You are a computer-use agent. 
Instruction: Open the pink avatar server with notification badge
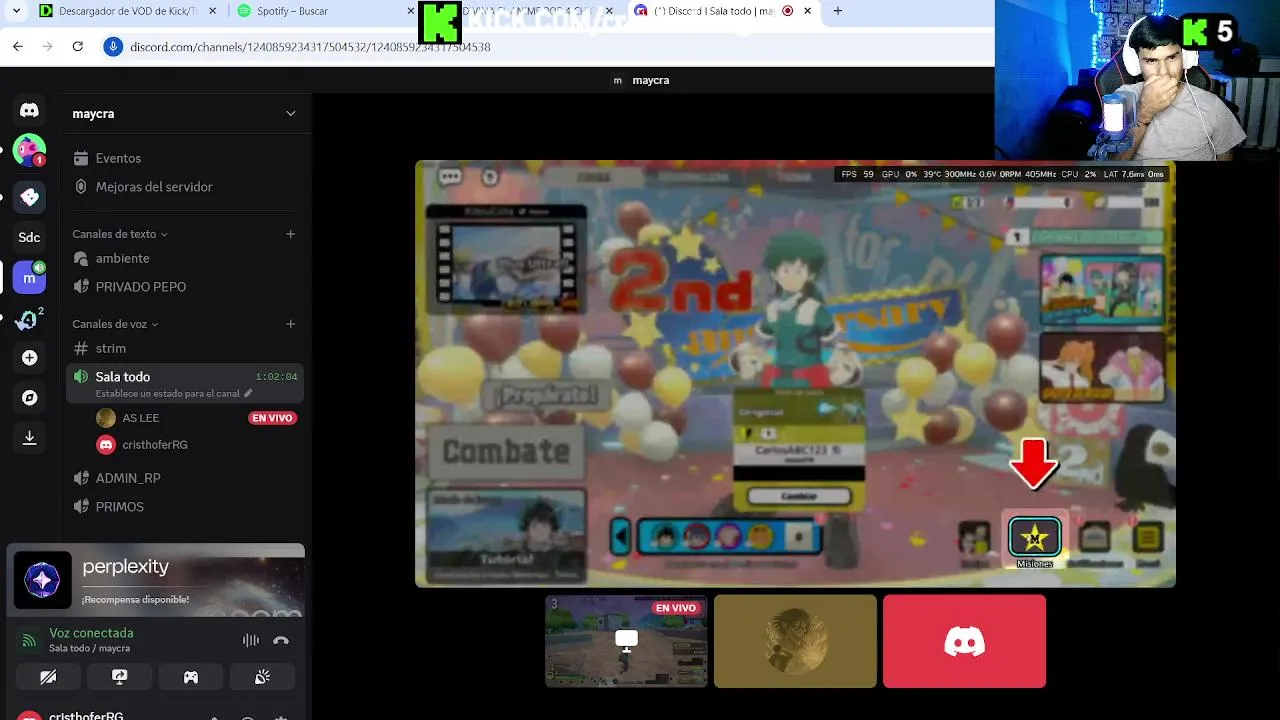(29, 150)
